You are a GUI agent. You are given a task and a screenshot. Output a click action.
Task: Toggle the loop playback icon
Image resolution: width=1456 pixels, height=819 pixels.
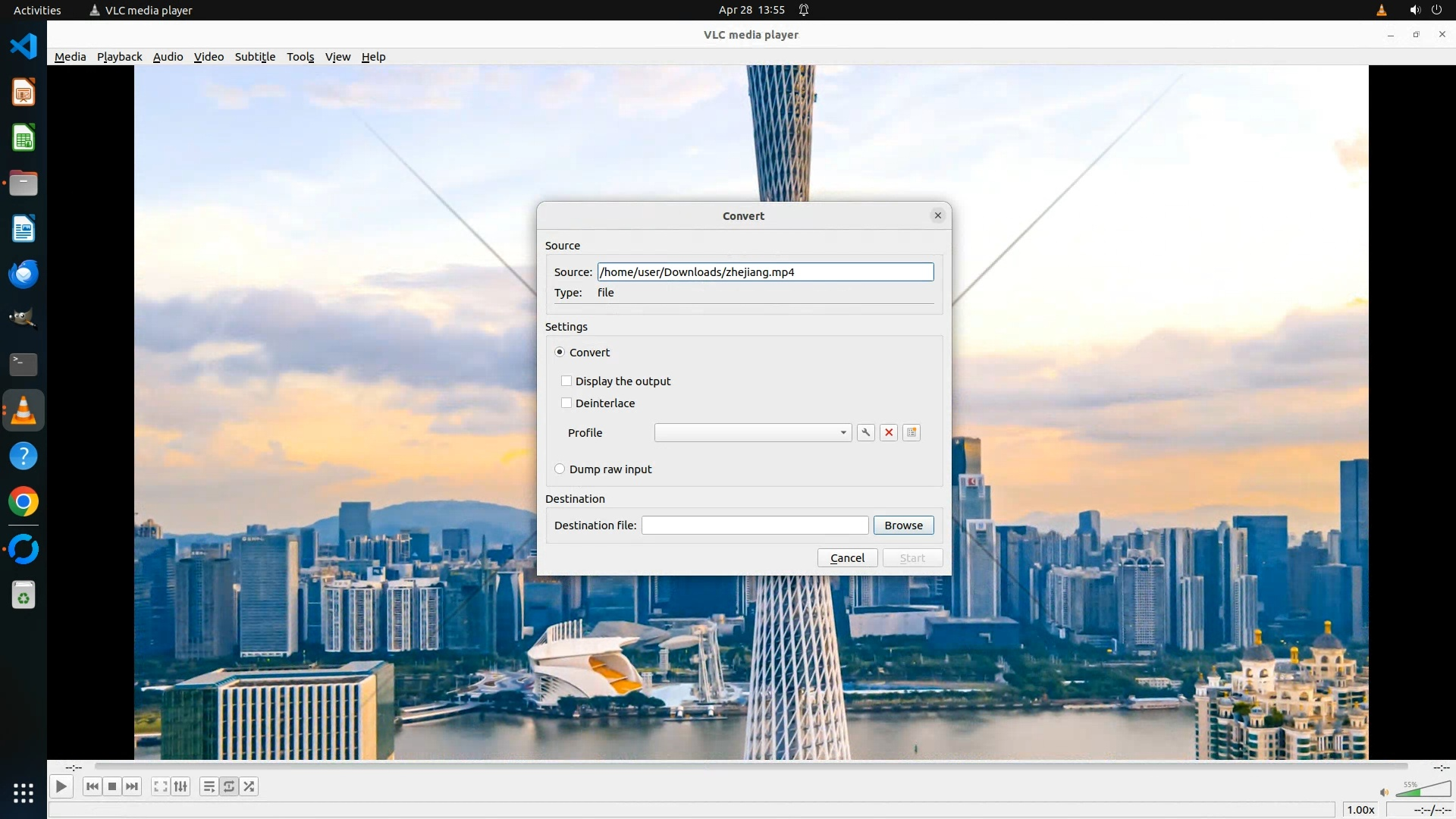pyautogui.click(x=229, y=786)
